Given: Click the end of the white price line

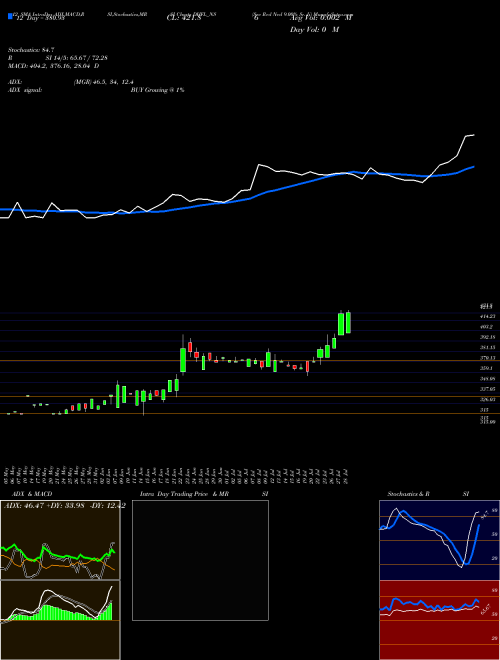Looking at the screenshot, I should (x=474, y=135).
